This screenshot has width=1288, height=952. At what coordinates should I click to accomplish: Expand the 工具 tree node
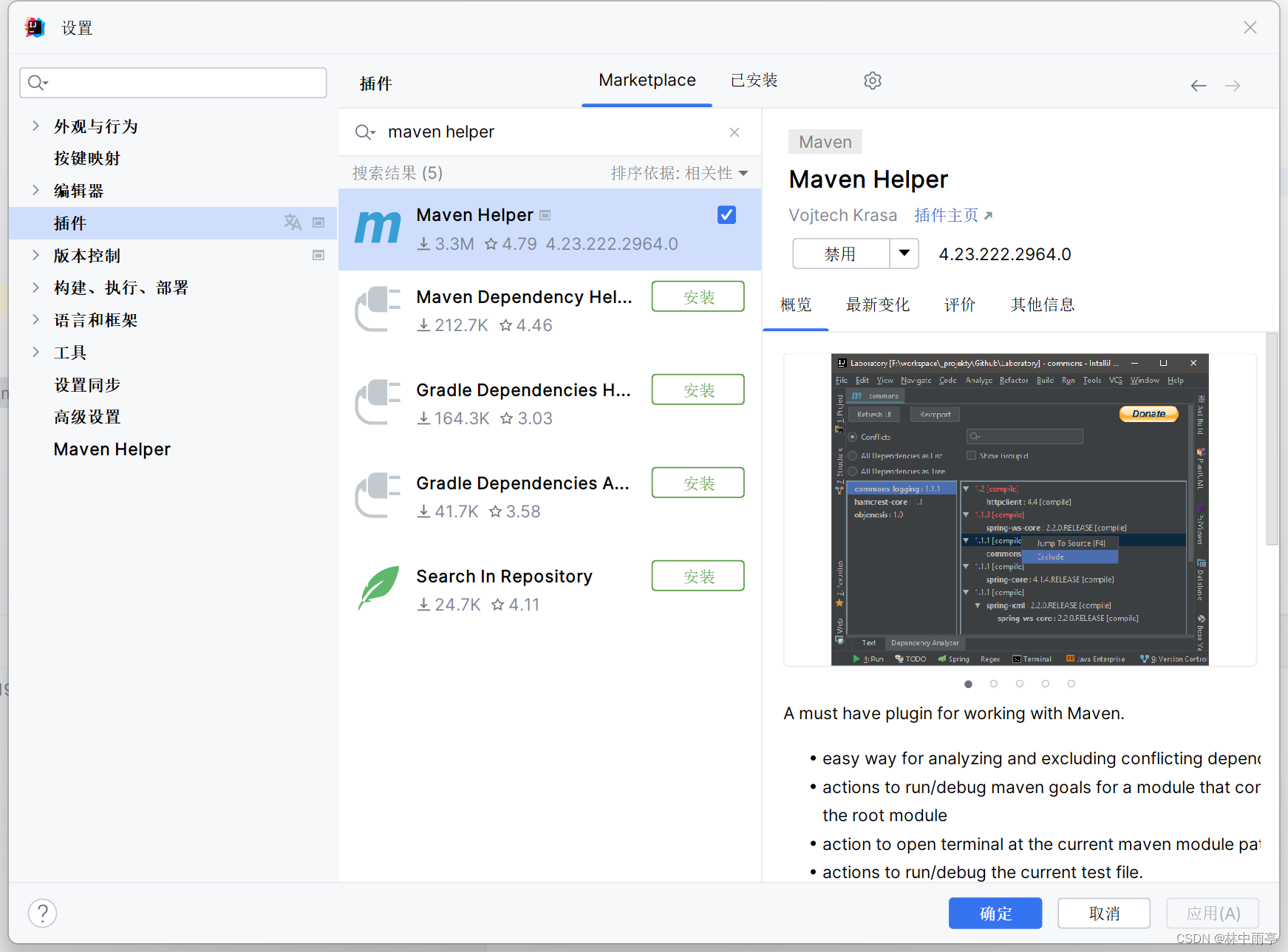(x=35, y=352)
